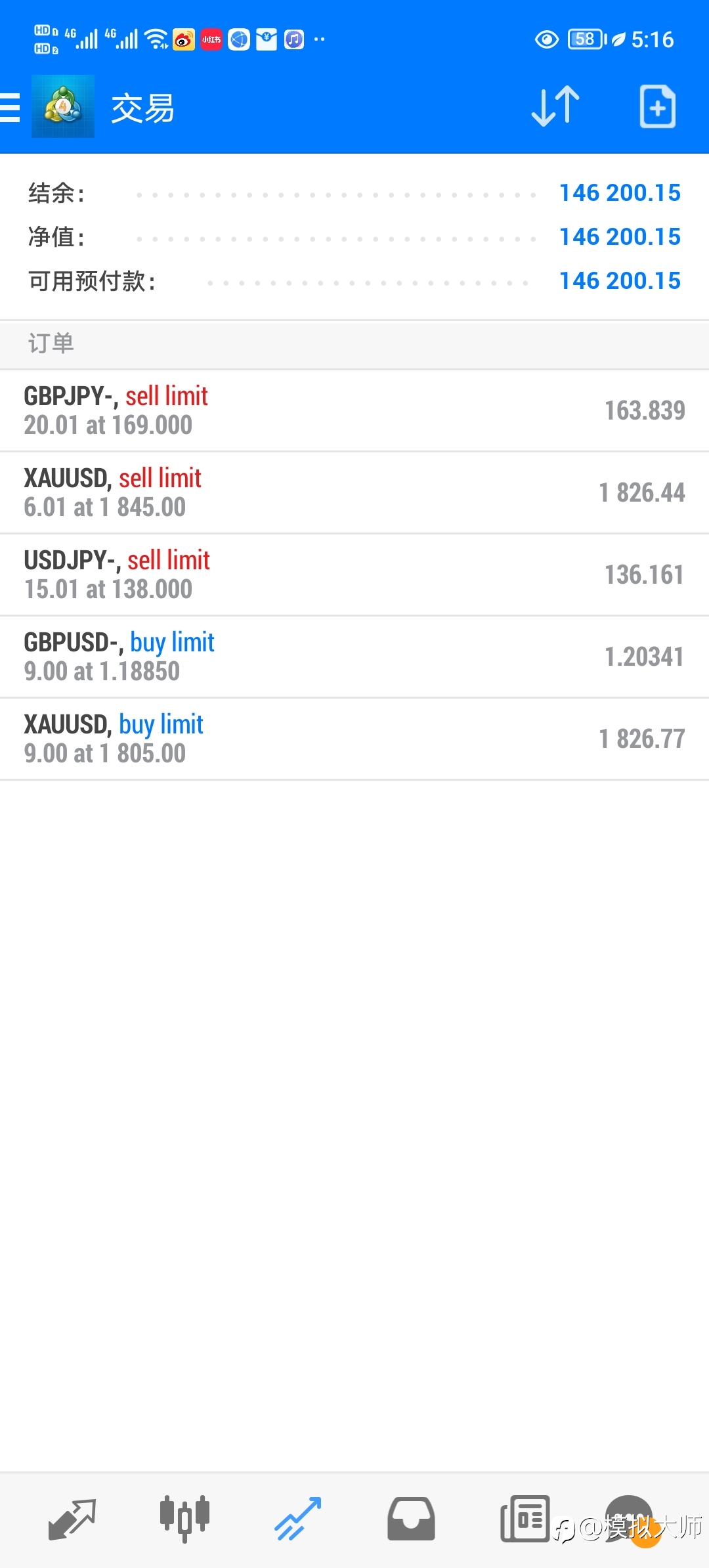
Task: Open the History inbox tray tab
Action: (411, 1519)
